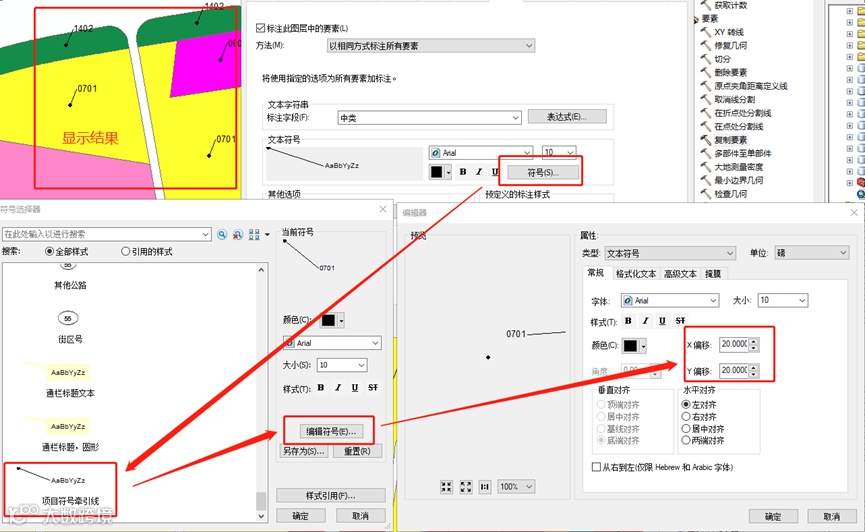Open the 检查几何 tool
This screenshot has width=865, height=532.
(x=730, y=194)
